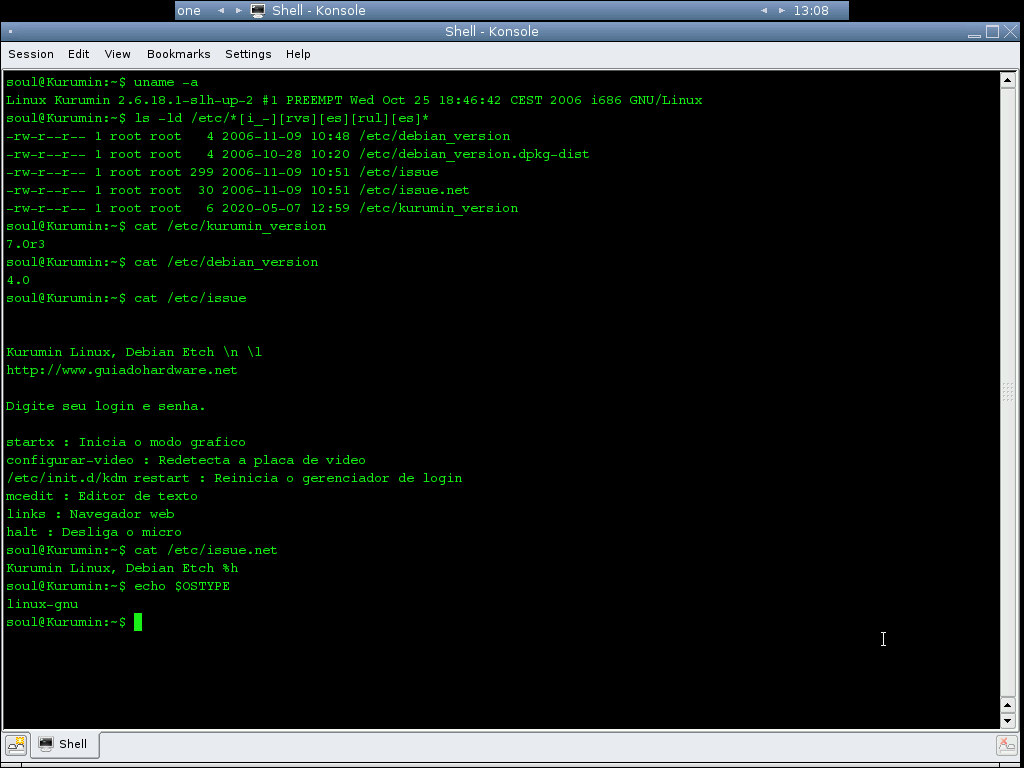The width and height of the screenshot is (1024, 768).
Task: Open the Edit menu
Action: [78, 54]
